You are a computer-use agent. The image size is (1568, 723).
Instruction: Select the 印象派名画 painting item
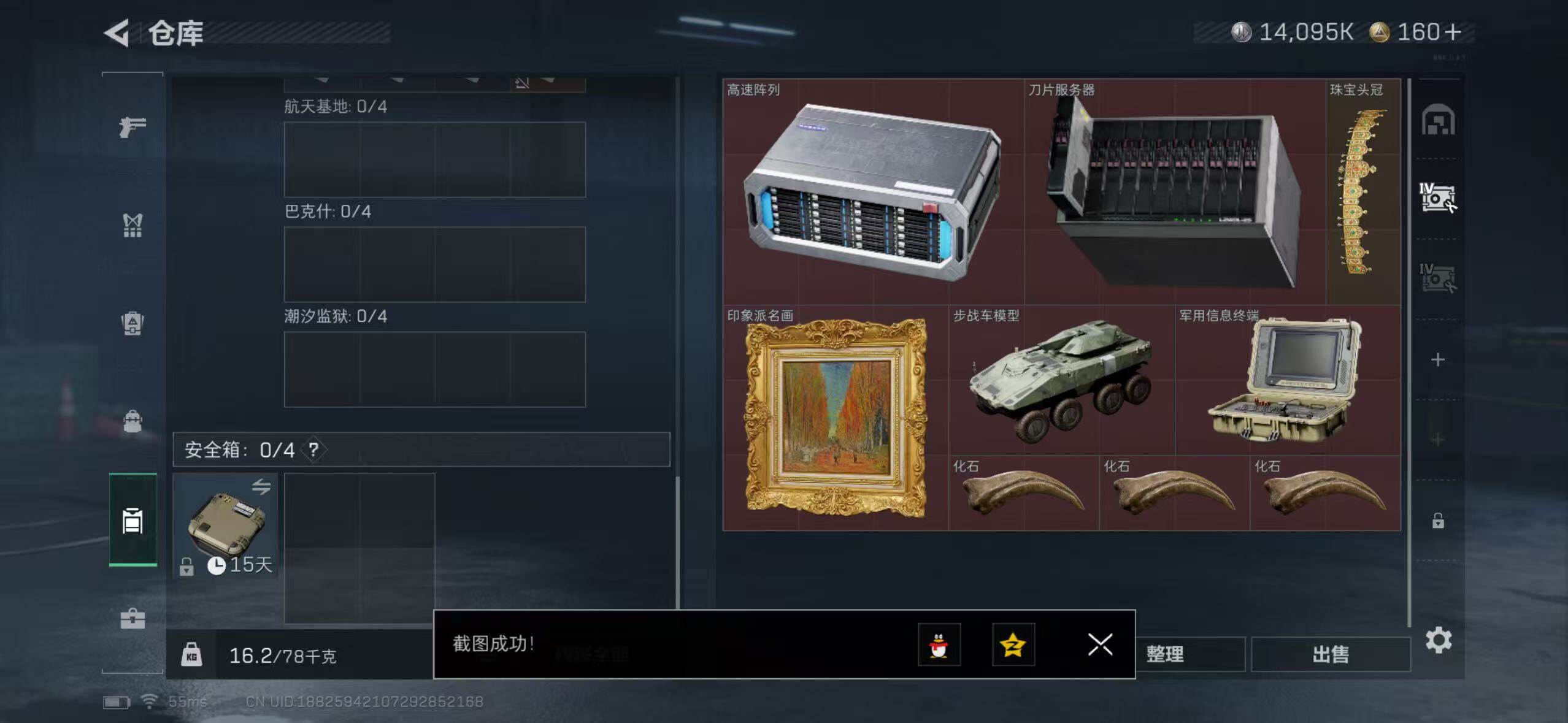[836, 417]
